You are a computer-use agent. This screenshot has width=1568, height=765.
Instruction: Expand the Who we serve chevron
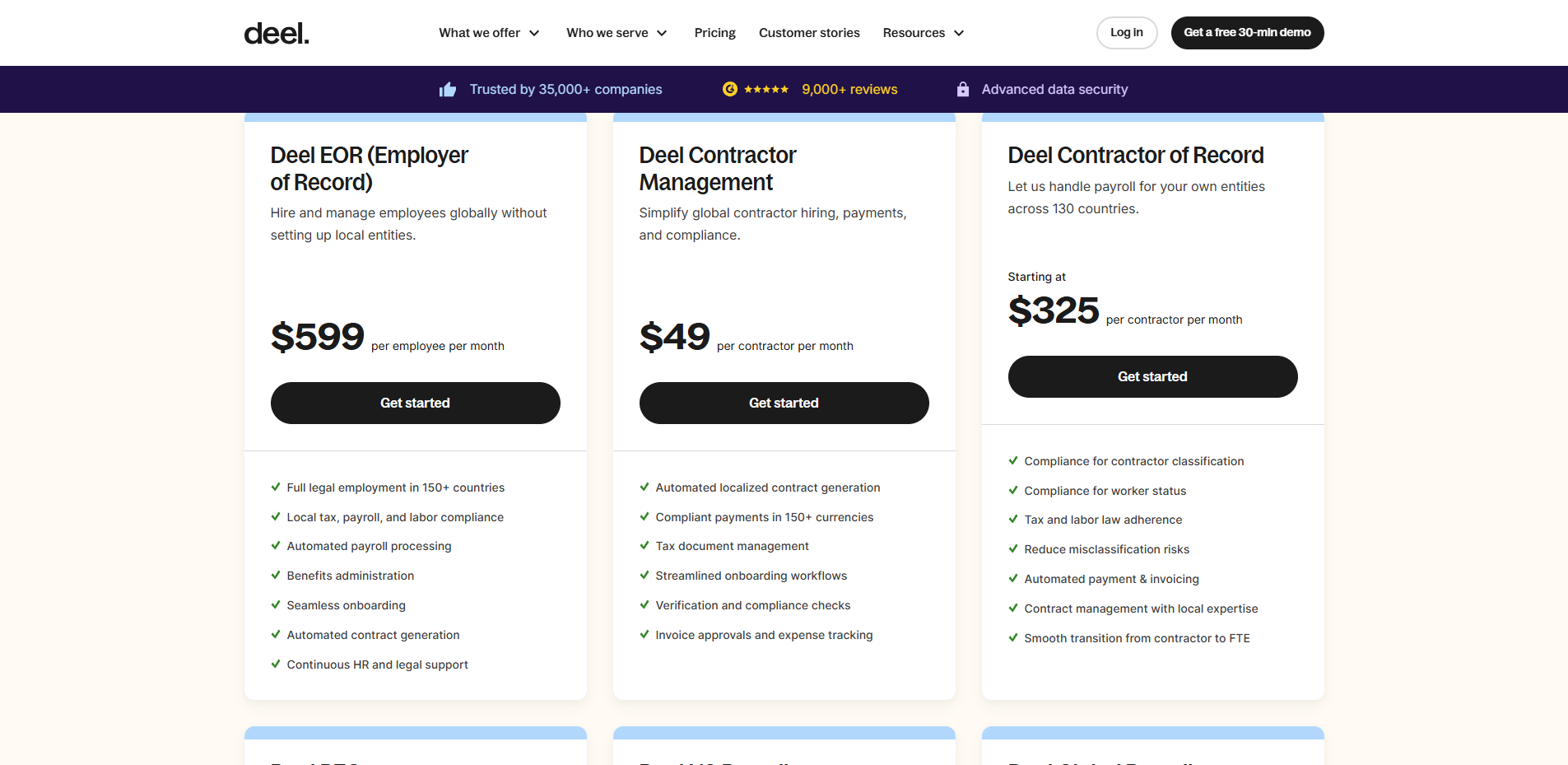point(662,33)
